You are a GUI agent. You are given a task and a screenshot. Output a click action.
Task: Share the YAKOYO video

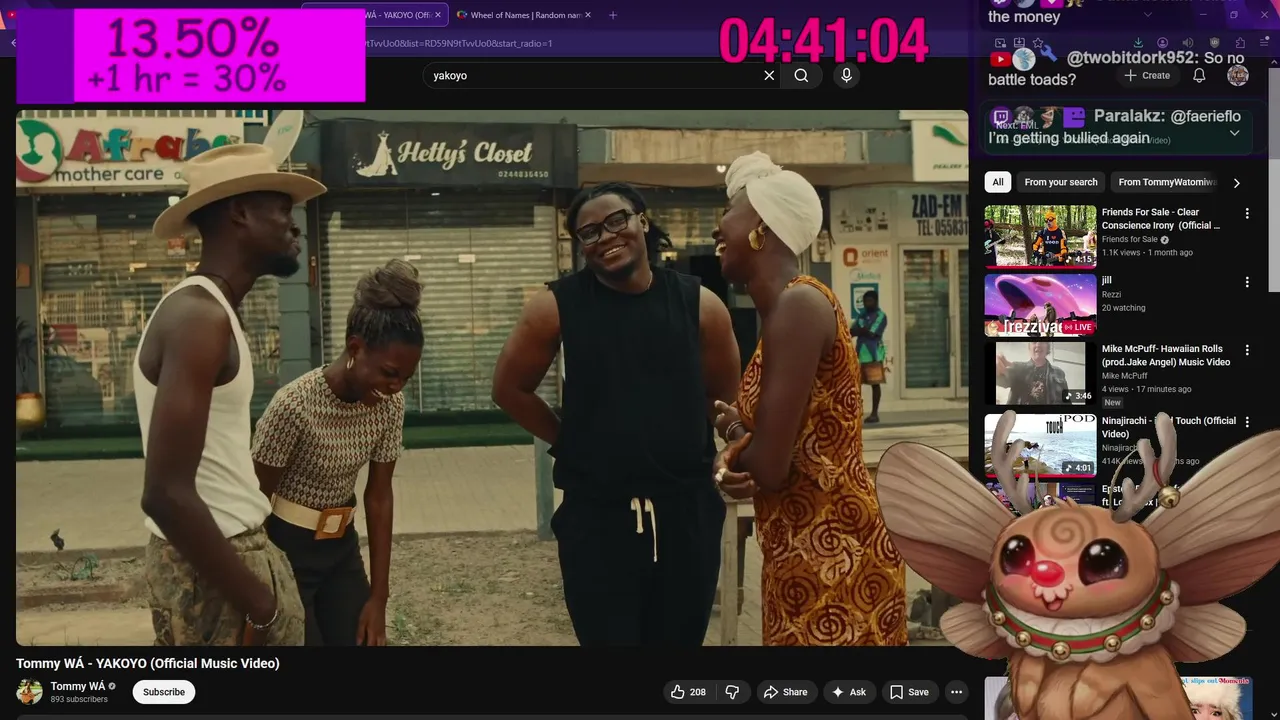(785, 692)
